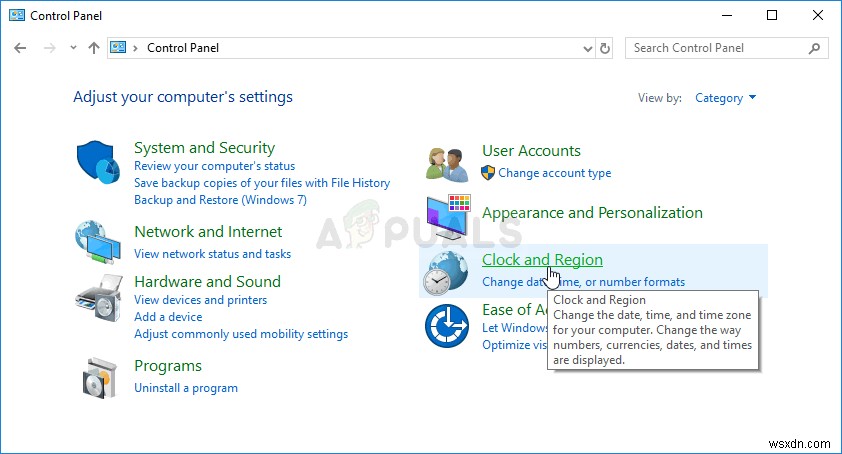Click the Optimize visual display link
Image resolution: width=842 pixels, height=454 pixels.
click(x=514, y=345)
